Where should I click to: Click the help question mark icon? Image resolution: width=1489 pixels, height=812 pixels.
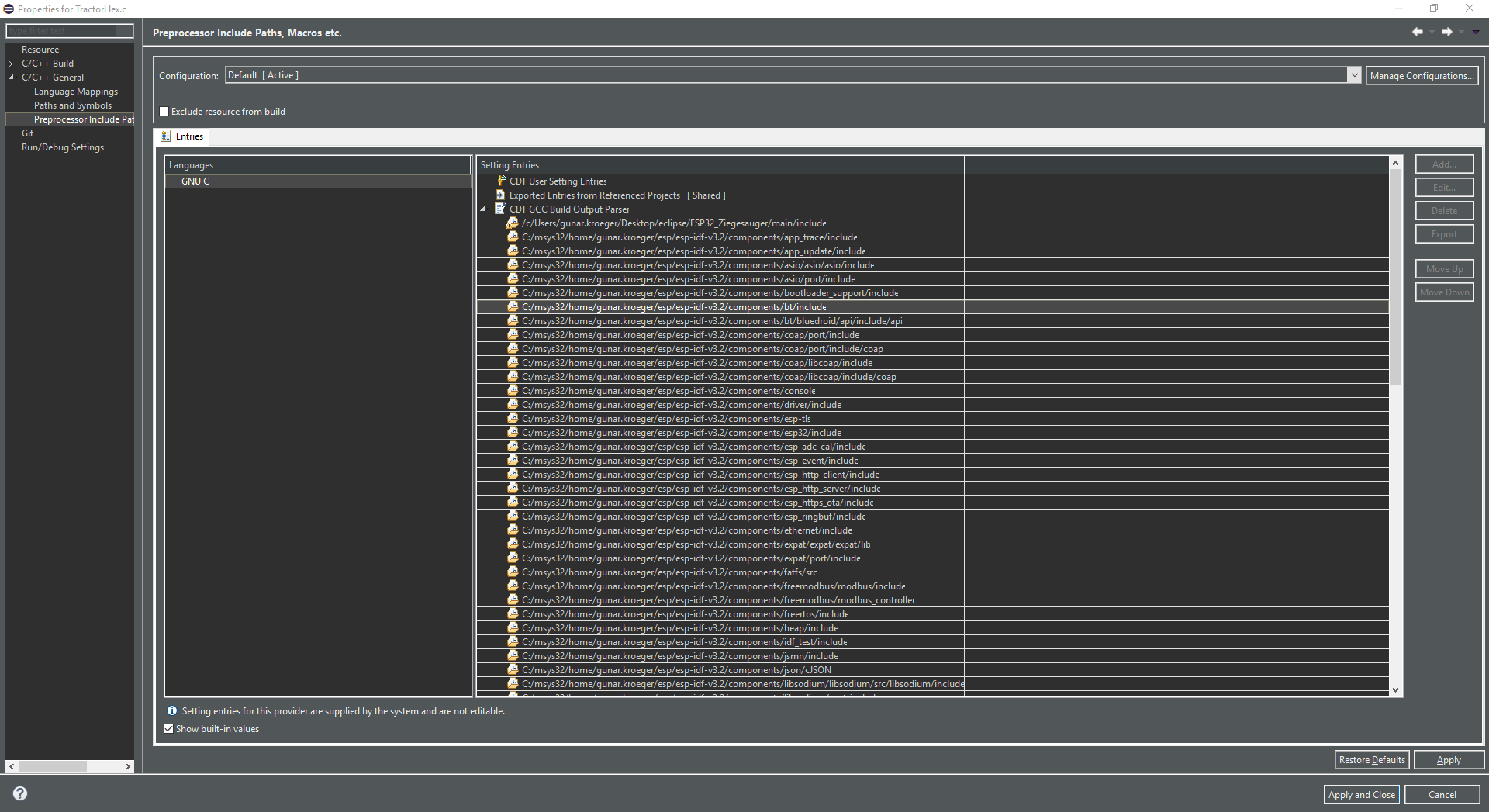point(20,793)
